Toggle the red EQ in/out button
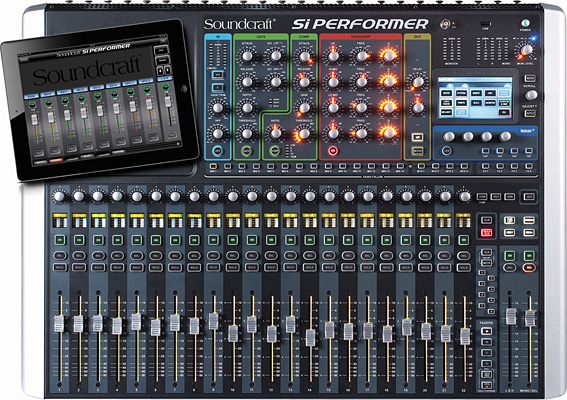 click(333, 150)
